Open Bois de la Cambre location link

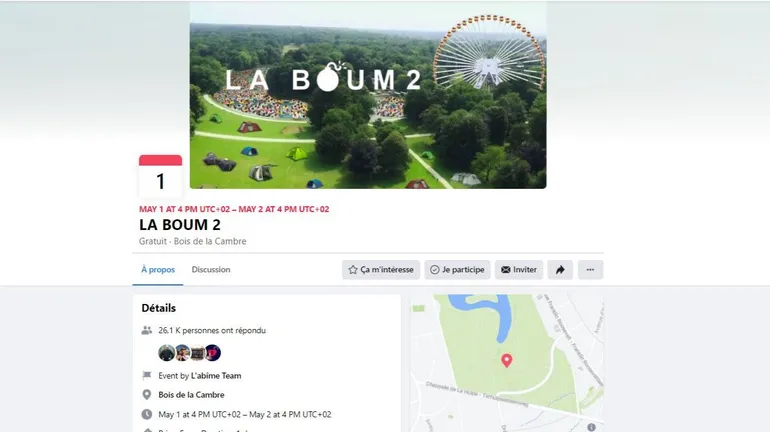pyautogui.click(x=191, y=395)
